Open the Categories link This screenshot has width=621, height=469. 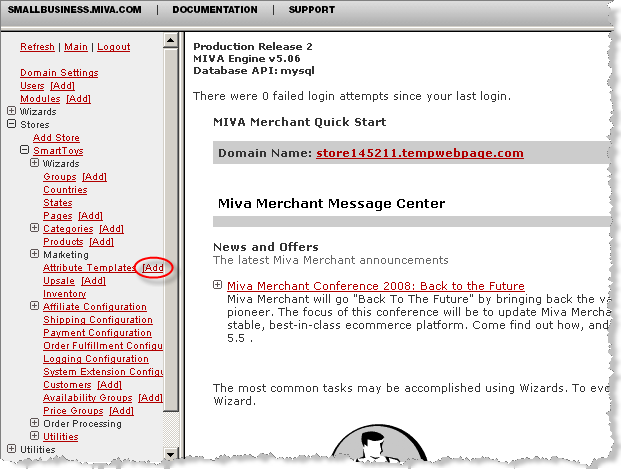click(x=68, y=229)
